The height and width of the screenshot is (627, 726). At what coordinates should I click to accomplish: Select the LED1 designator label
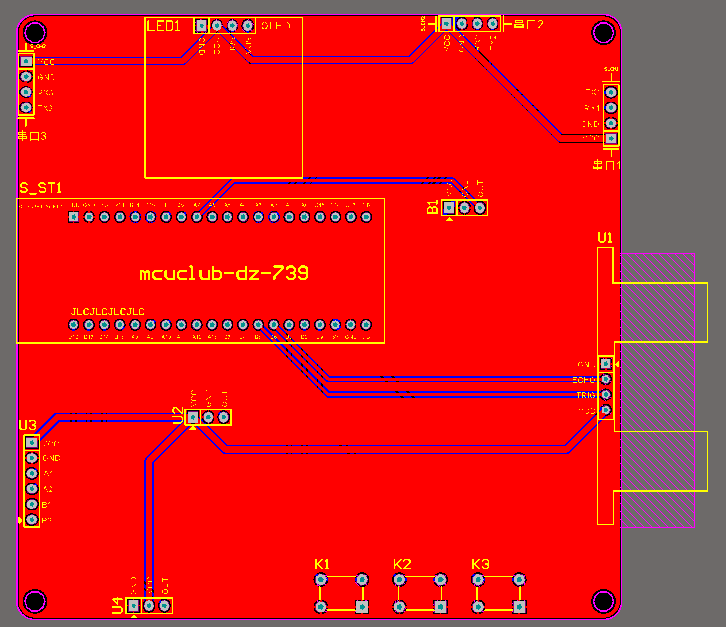(x=163, y=26)
